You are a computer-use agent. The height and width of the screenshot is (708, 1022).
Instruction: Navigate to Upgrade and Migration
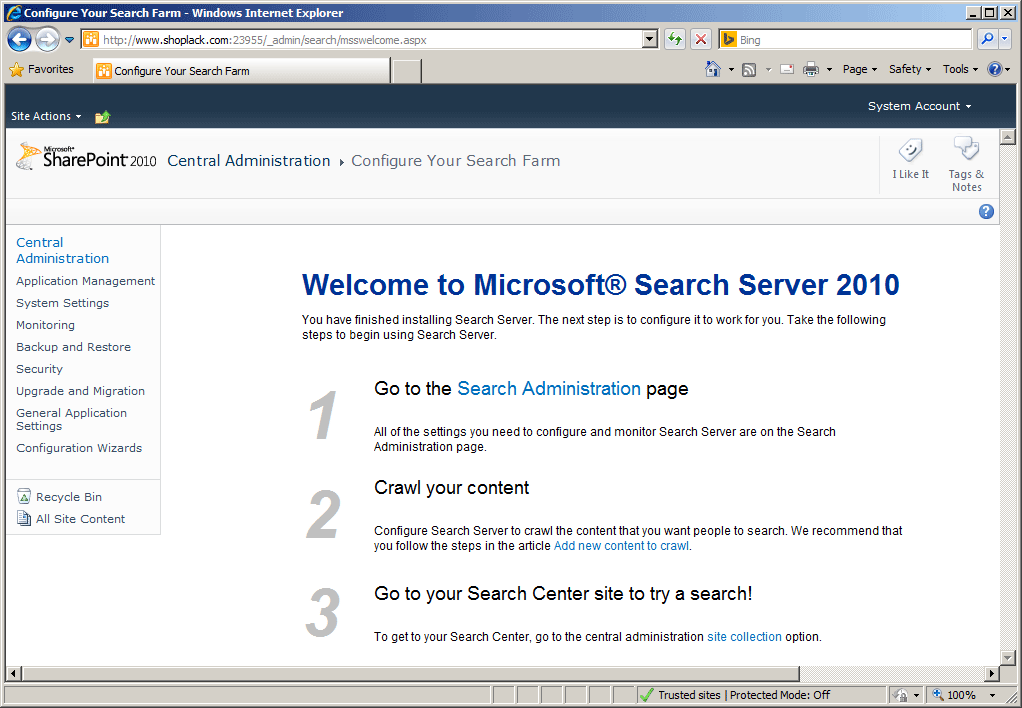(x=81, y=391)
